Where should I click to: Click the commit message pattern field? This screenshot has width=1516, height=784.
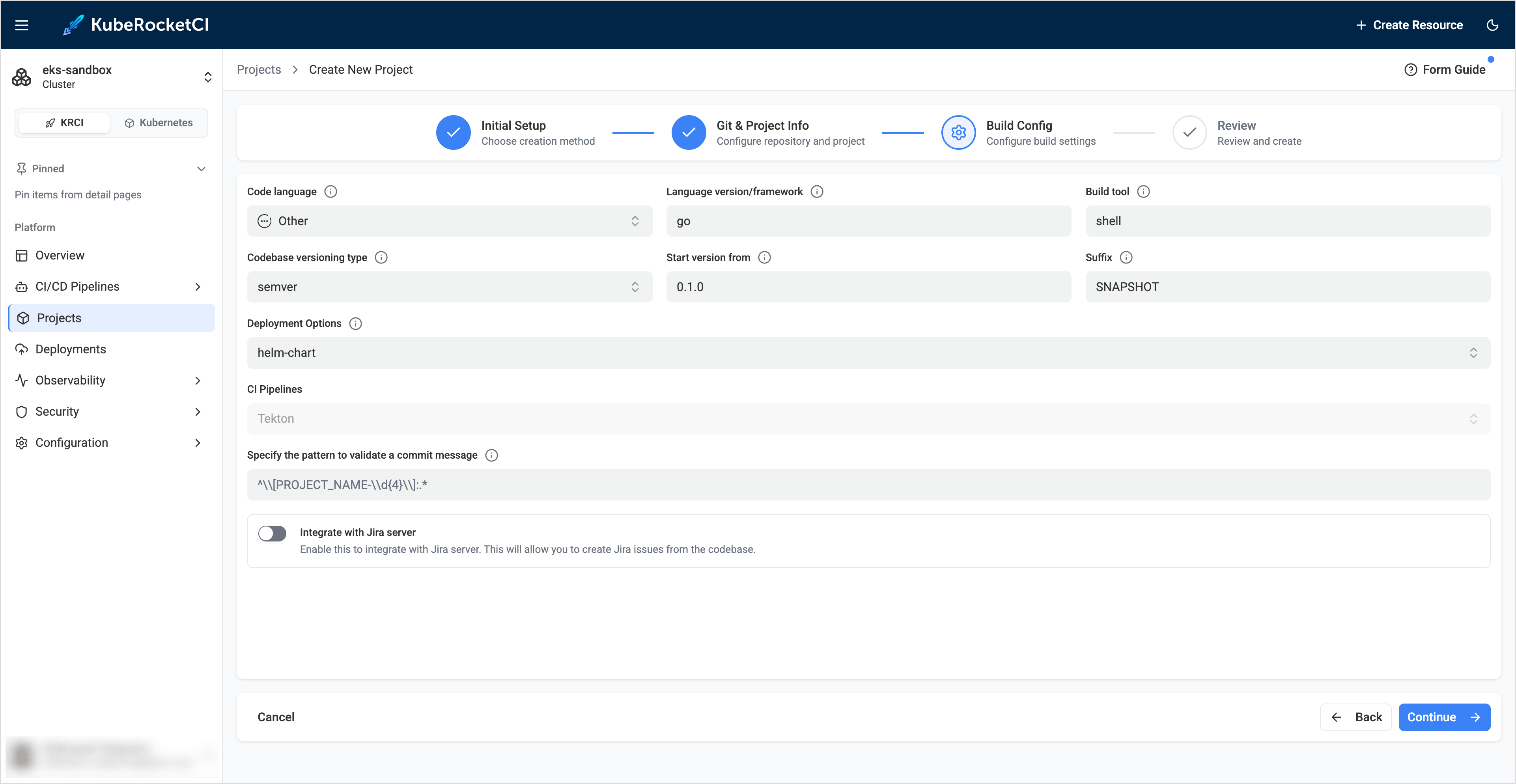point(869,484)
